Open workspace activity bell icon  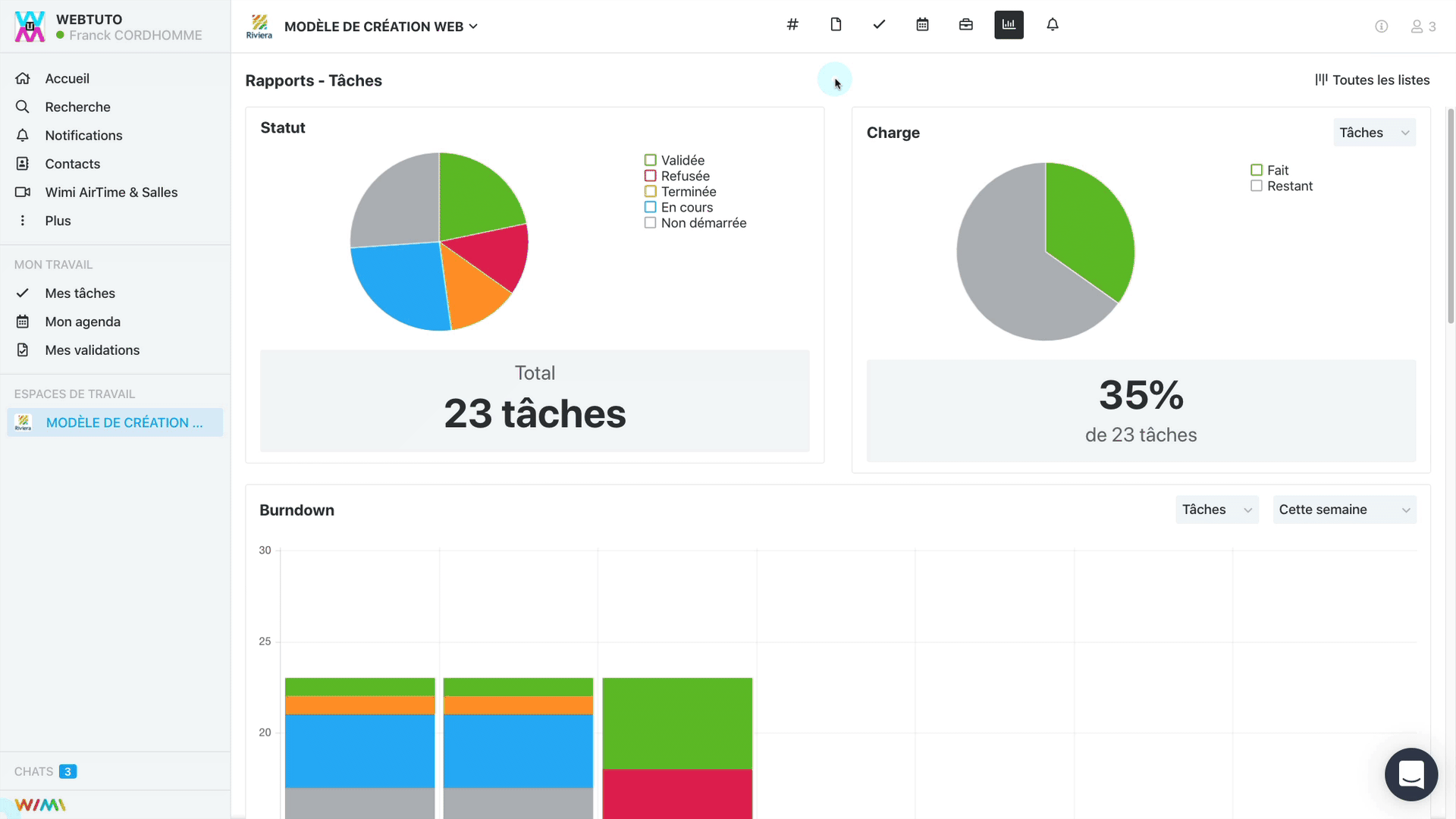coord(1053,25)
